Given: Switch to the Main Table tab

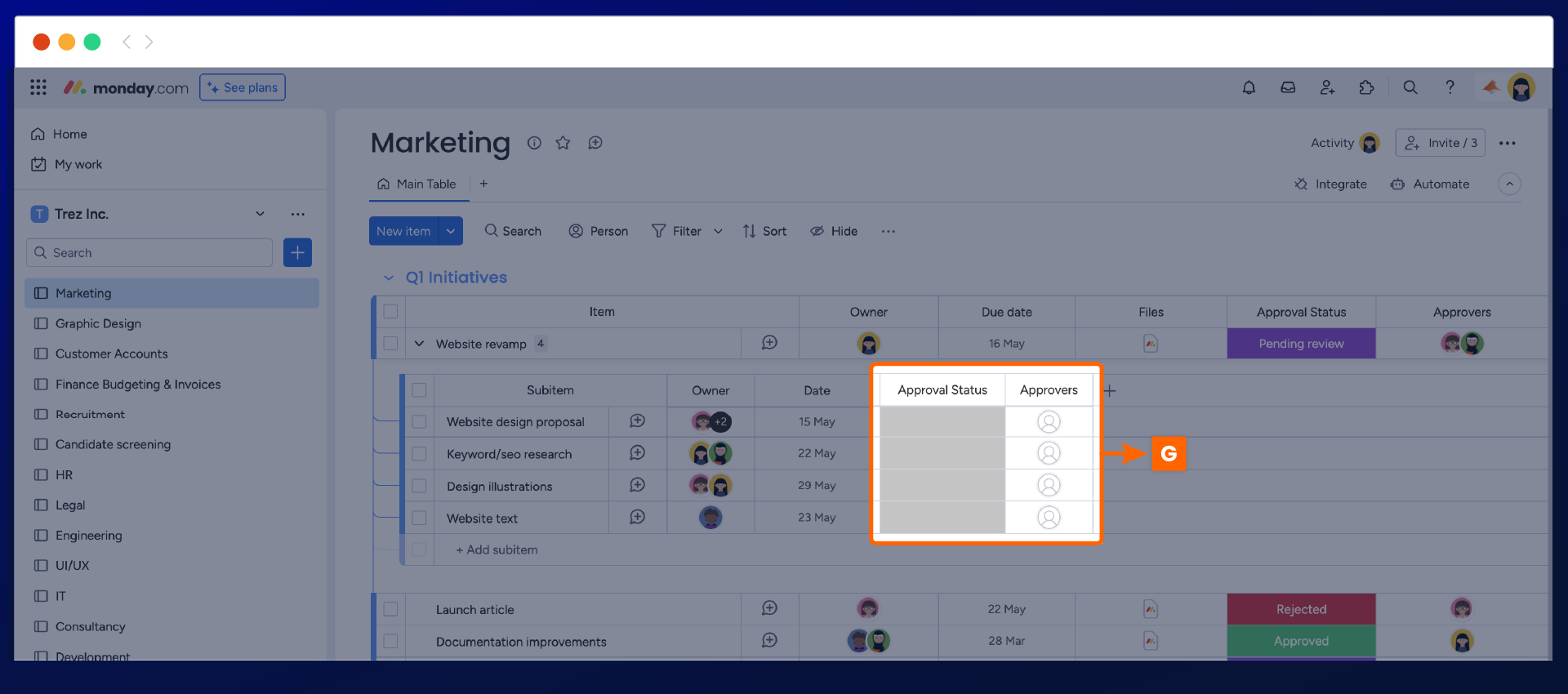Looking at the screenshot, I should [417, 185].
